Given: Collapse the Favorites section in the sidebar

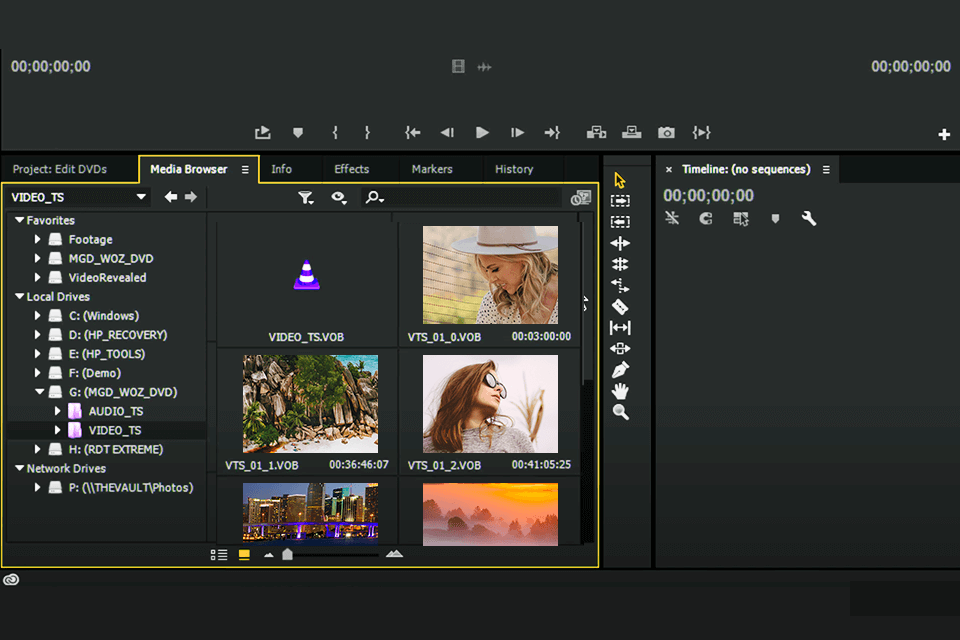Looking at the screenshot, I should pos(18,219).
